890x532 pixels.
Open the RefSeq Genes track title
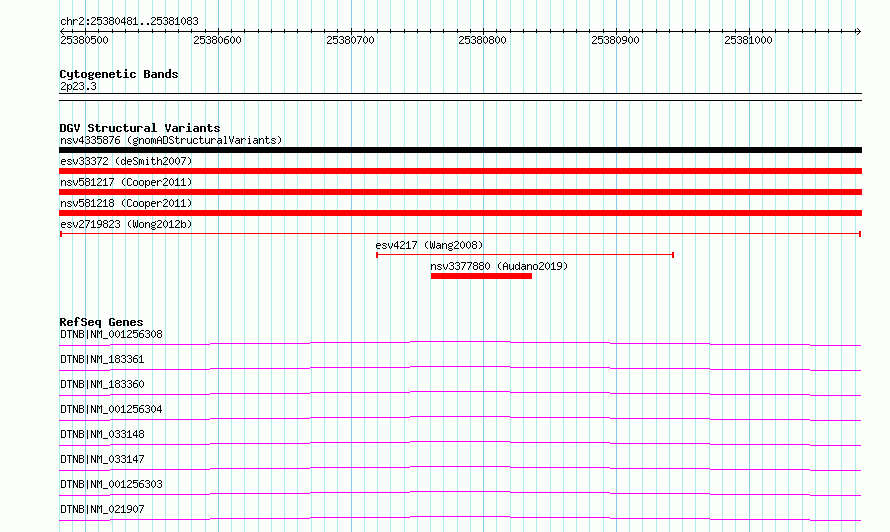(x=101, y=322)
